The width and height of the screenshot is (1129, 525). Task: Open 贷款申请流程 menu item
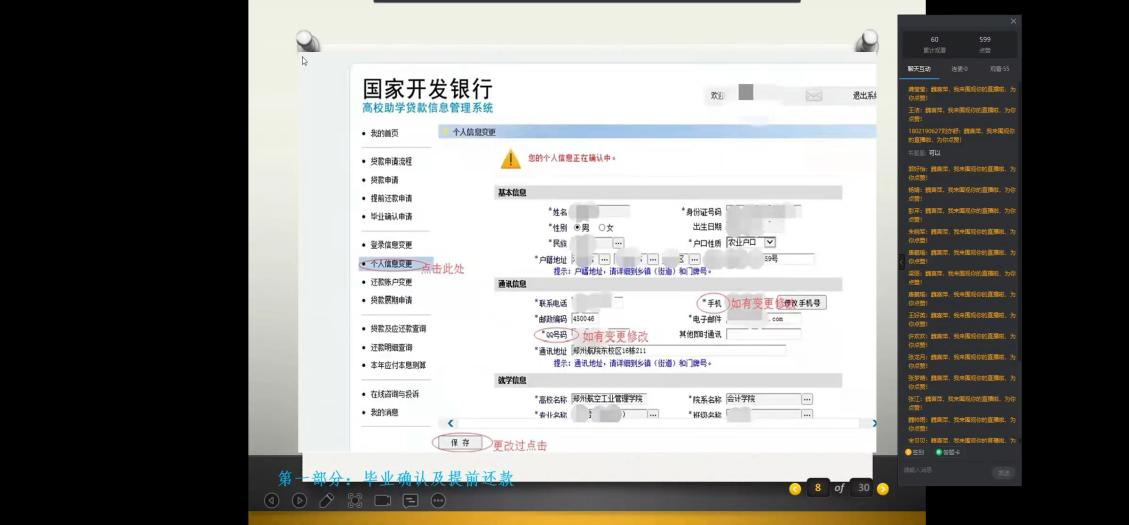[391, 161]
